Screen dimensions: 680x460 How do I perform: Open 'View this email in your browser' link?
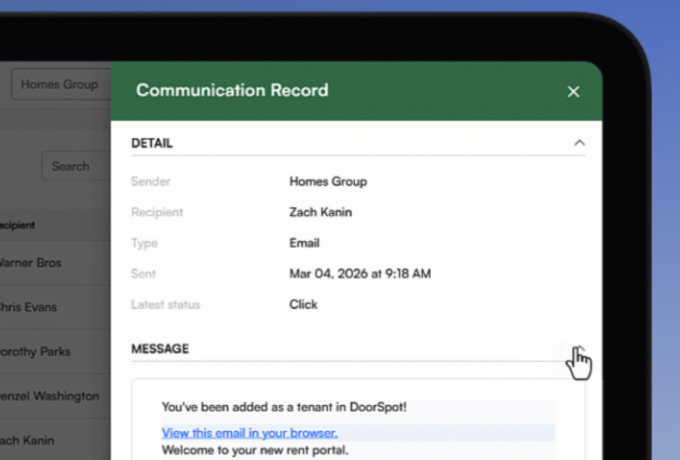click(249, 433)
